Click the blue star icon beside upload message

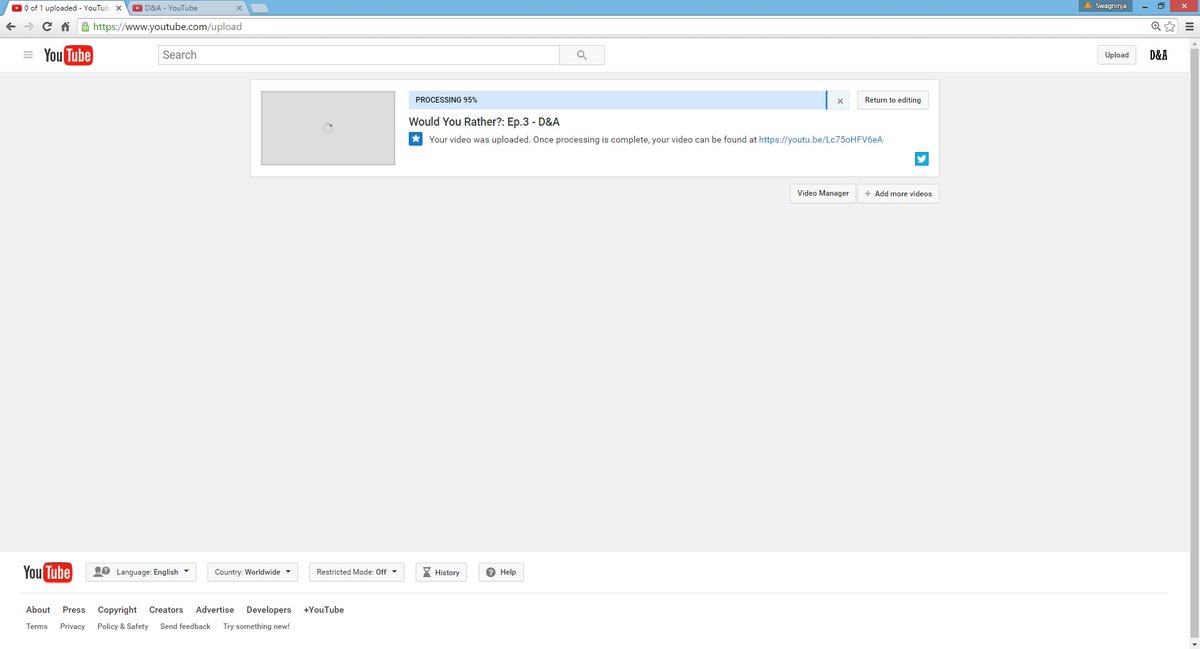[415, 139]
